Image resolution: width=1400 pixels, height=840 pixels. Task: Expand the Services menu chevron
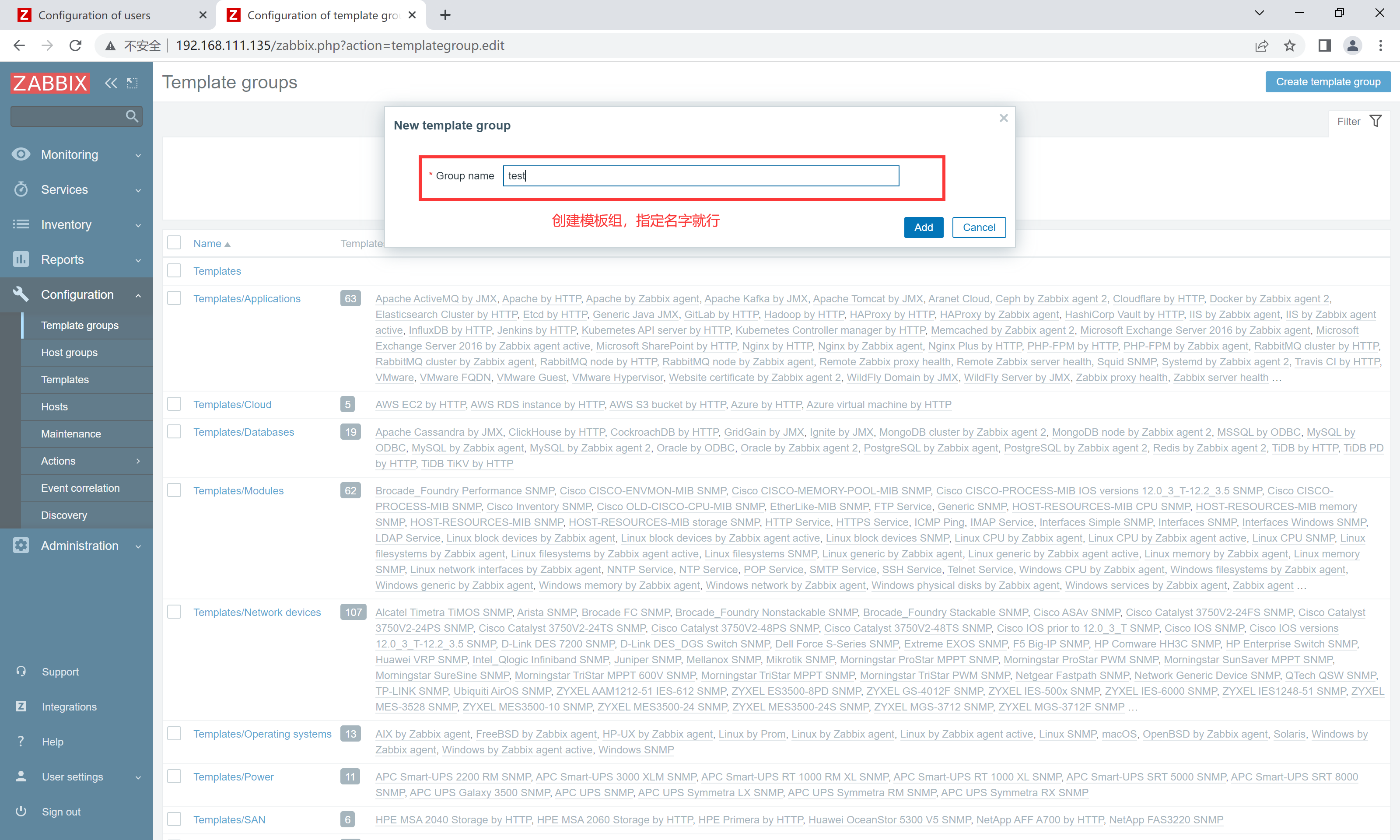(x=138, y=190)
